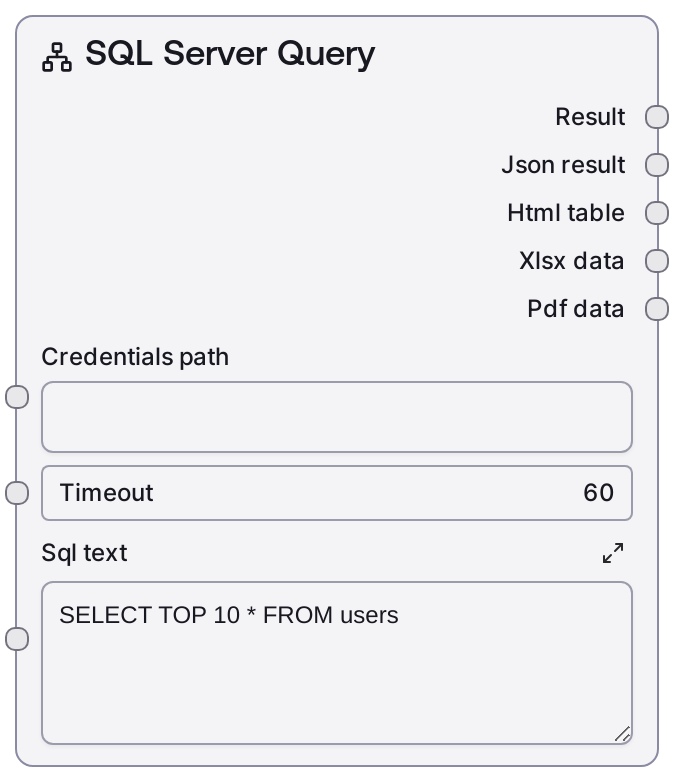Click the Timeout input port
This screenshot has height=782, width=674.
click(x=17, y=492)
